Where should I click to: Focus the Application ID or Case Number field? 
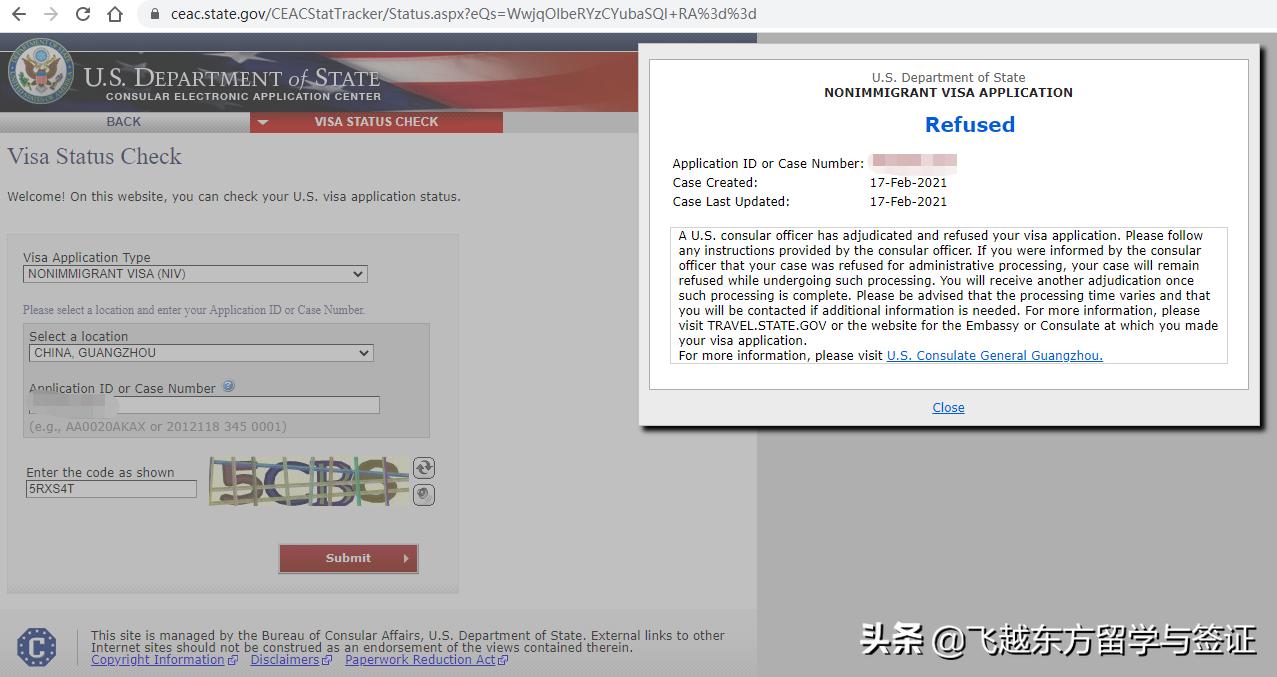click(204, 405)
